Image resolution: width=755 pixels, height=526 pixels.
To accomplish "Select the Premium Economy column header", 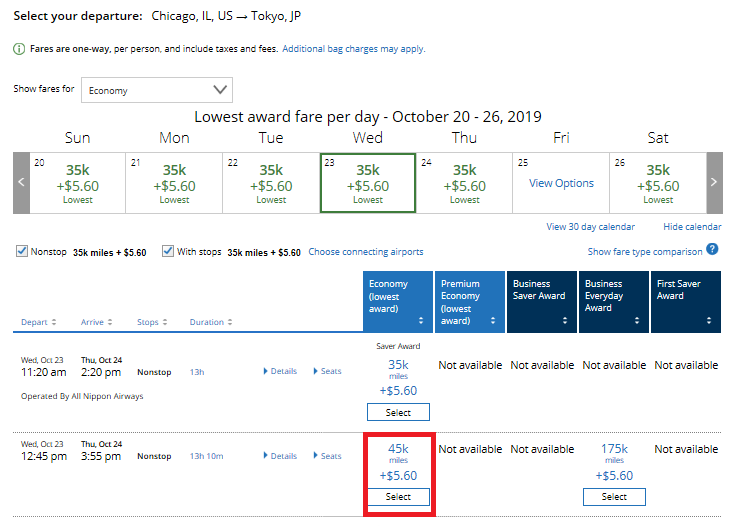I will tap(469, 302).
